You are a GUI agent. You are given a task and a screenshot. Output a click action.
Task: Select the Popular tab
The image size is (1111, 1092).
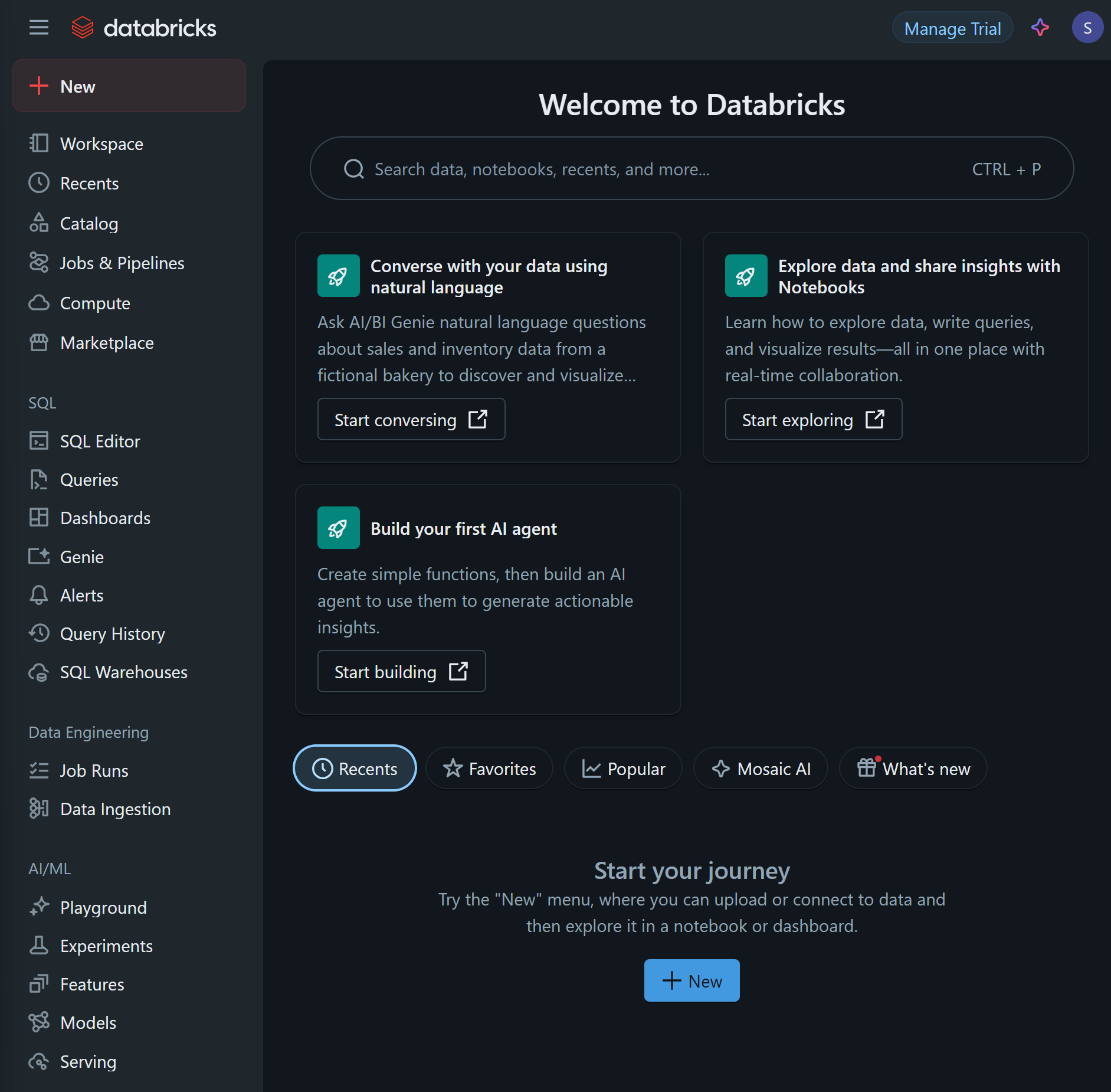(623, 768)
